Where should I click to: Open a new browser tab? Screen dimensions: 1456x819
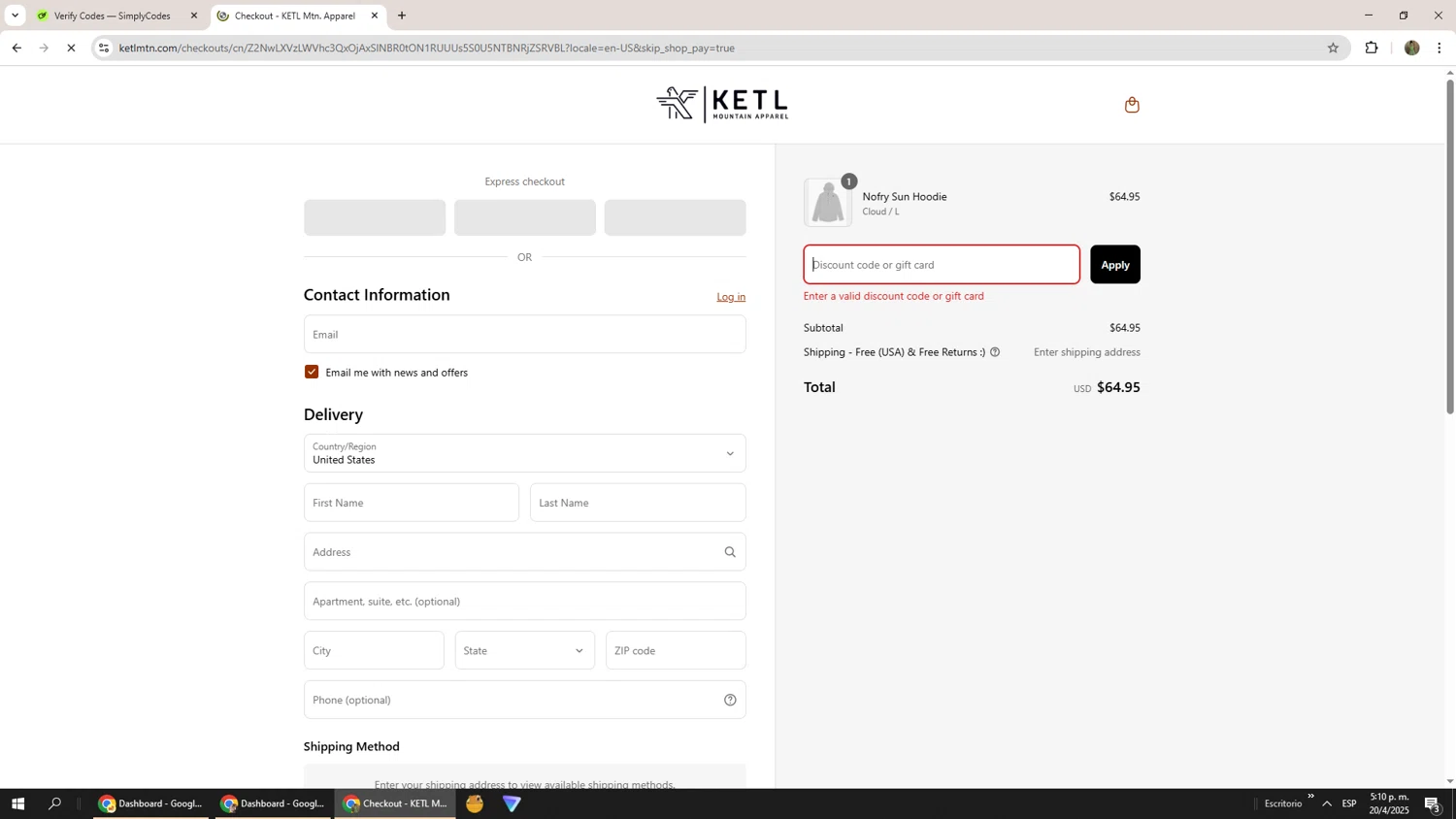coord(402,16)
